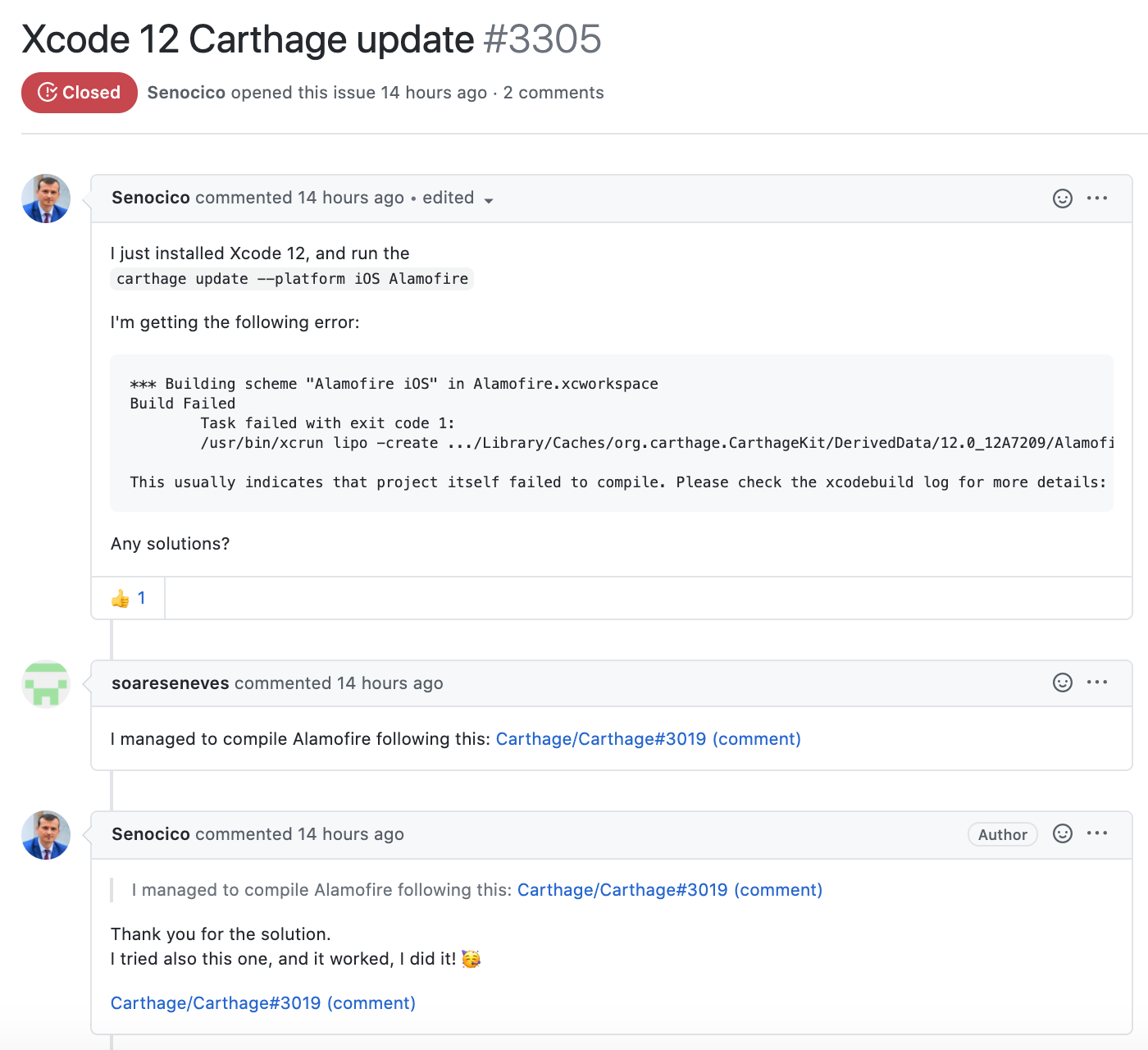This screenshot has width=1148, height=1050.
Task: Select the Author label badge
Action: 1003,834
